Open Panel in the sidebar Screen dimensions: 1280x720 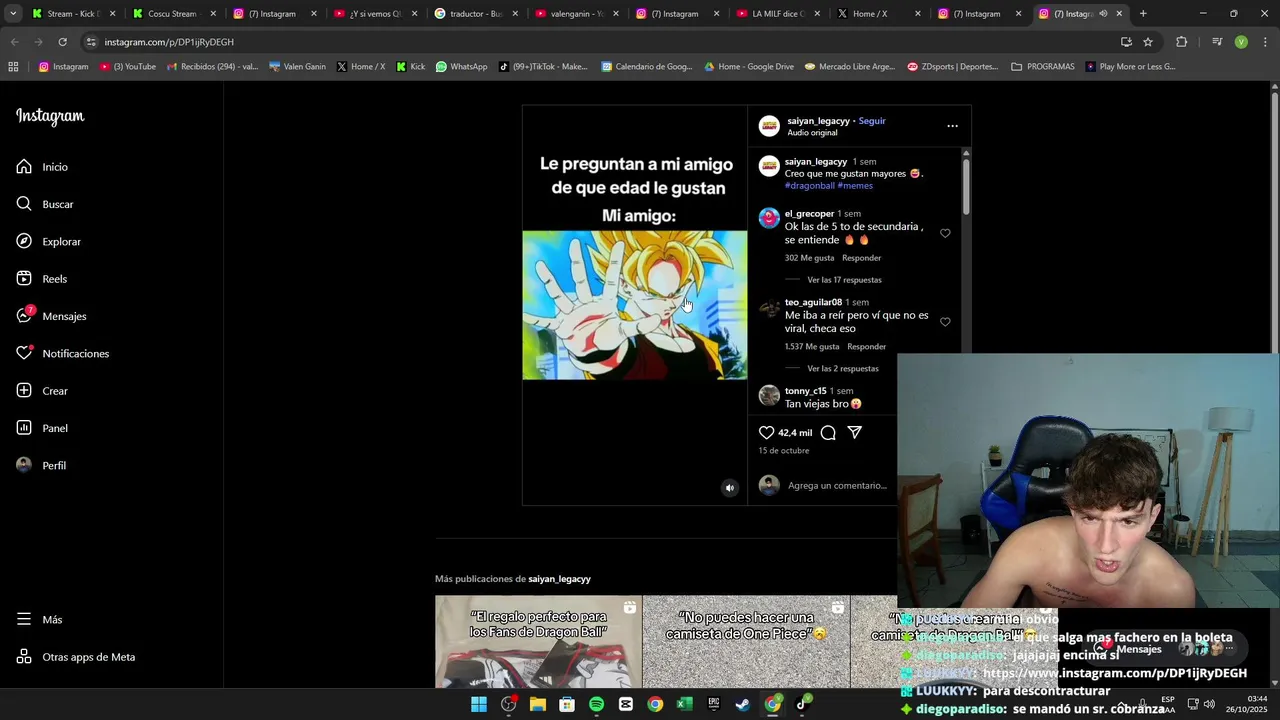click(42, 428)
